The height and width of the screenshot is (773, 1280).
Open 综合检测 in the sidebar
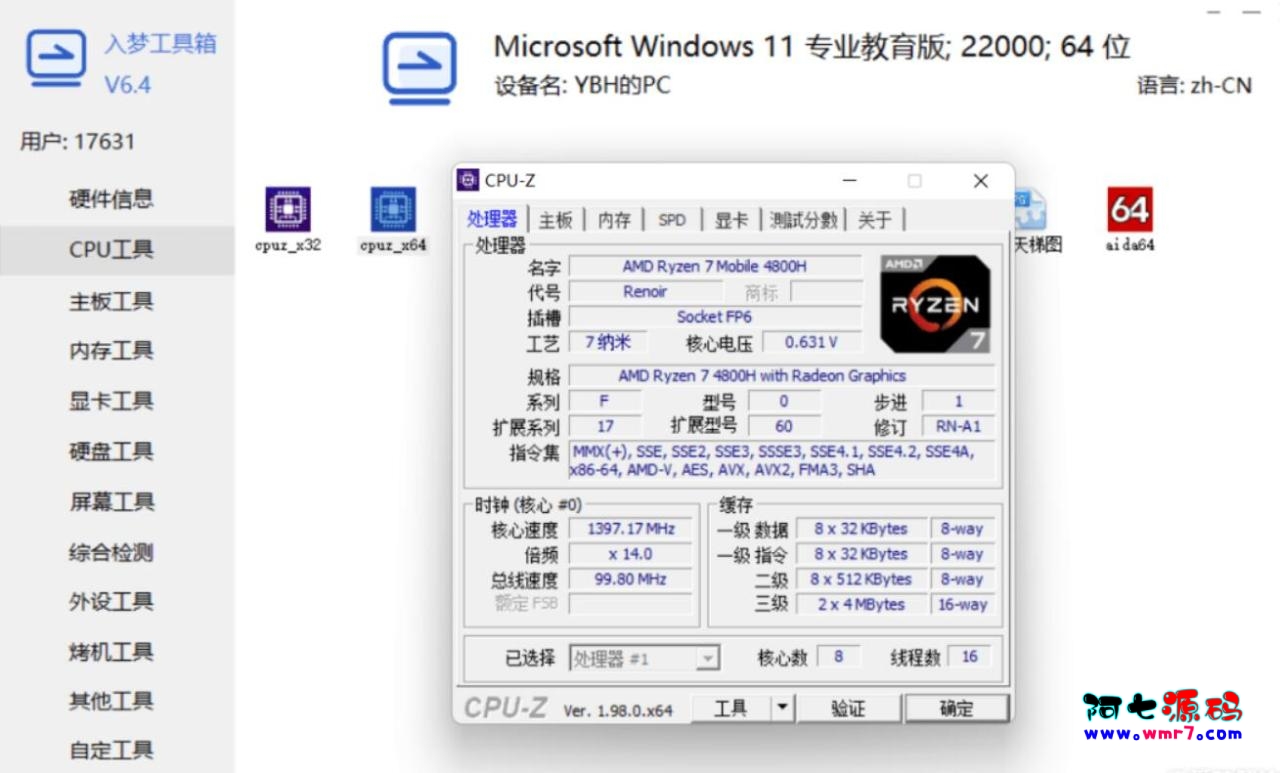click(111, 552)
